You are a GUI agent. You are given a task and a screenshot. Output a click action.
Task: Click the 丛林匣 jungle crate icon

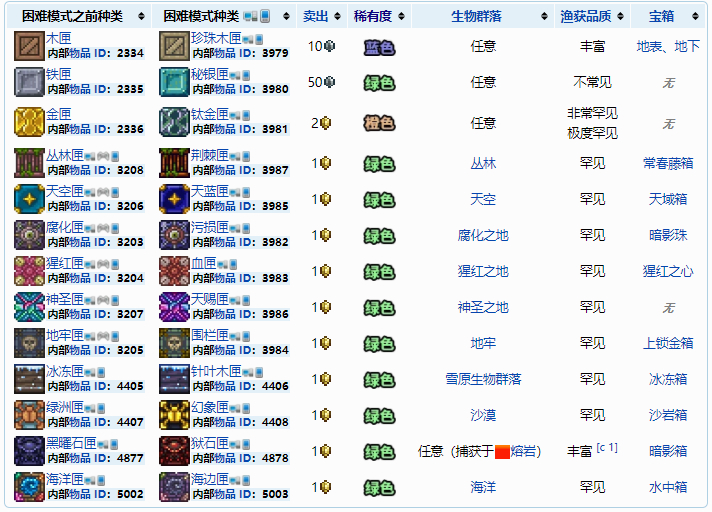[29, 163]
